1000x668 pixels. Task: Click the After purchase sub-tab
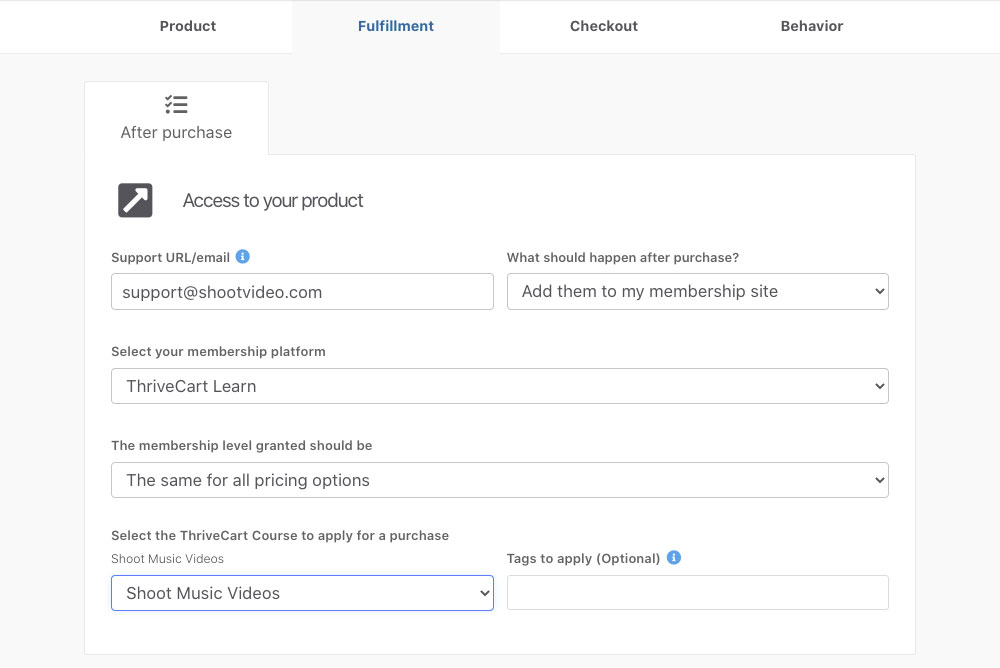176,118
